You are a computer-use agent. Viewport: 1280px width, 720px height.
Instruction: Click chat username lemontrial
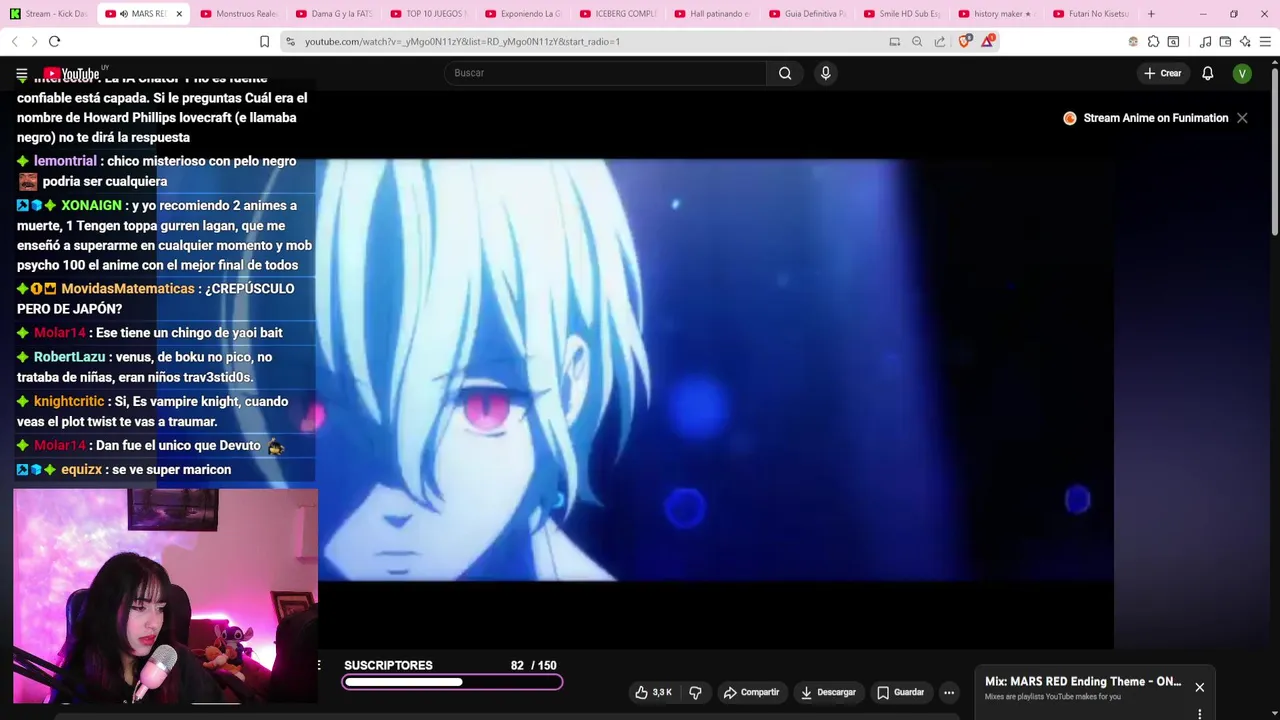point(65,161)
